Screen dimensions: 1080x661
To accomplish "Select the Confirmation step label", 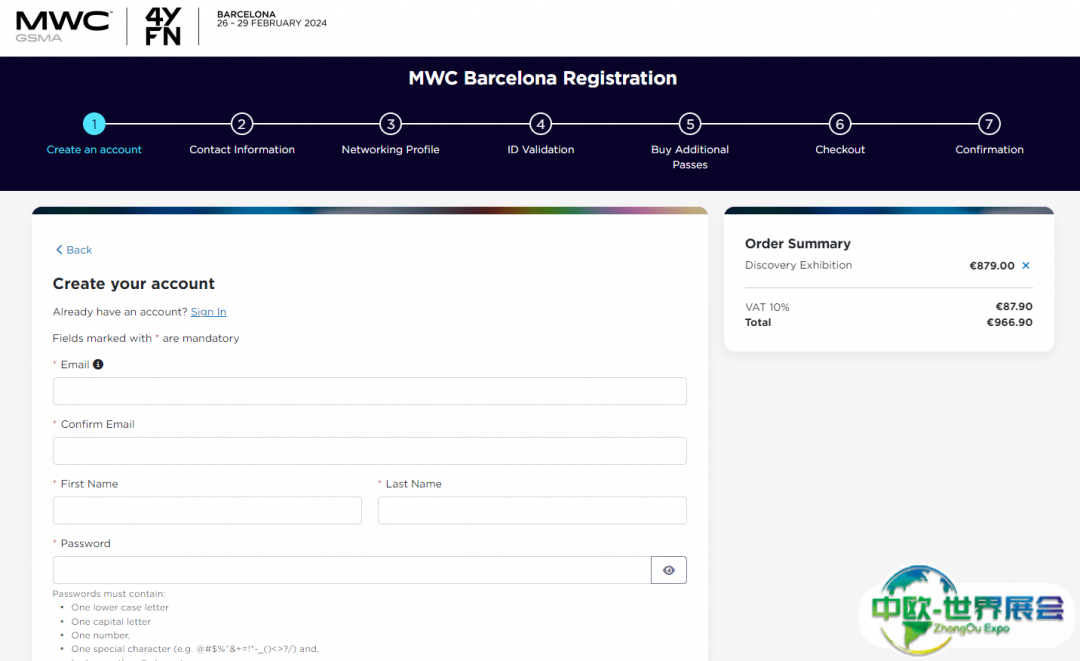I will coord(989,150).
